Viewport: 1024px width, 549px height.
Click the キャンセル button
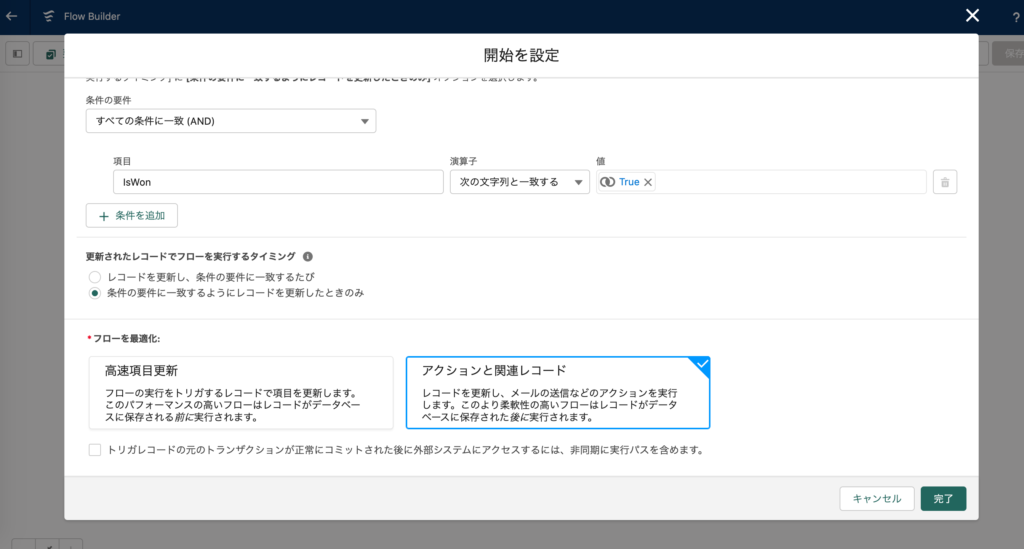tap(877, 498)
